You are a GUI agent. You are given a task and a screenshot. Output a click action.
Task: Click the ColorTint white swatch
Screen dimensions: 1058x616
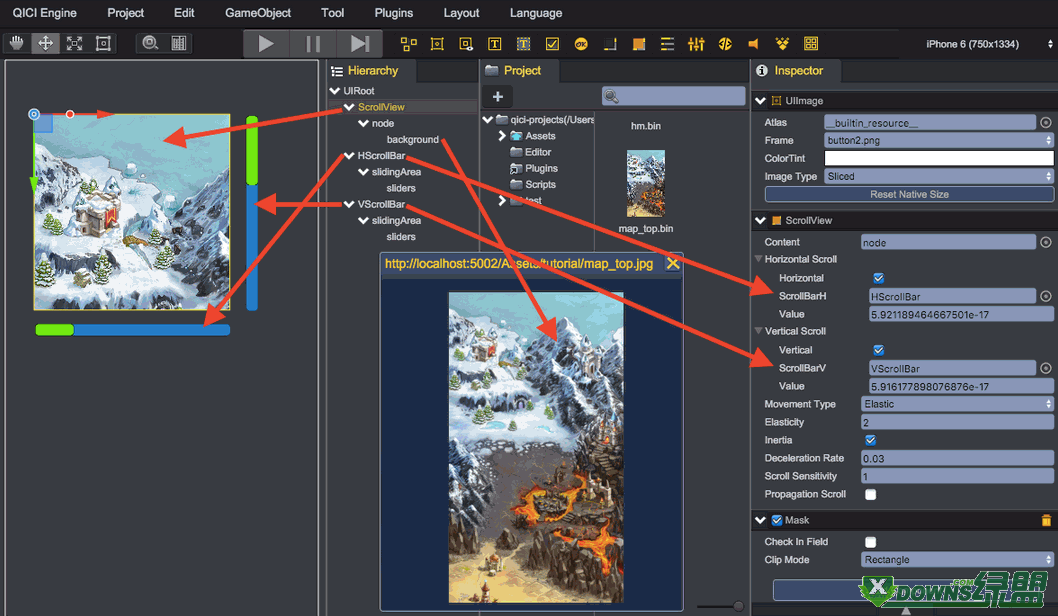click(939, 158)
